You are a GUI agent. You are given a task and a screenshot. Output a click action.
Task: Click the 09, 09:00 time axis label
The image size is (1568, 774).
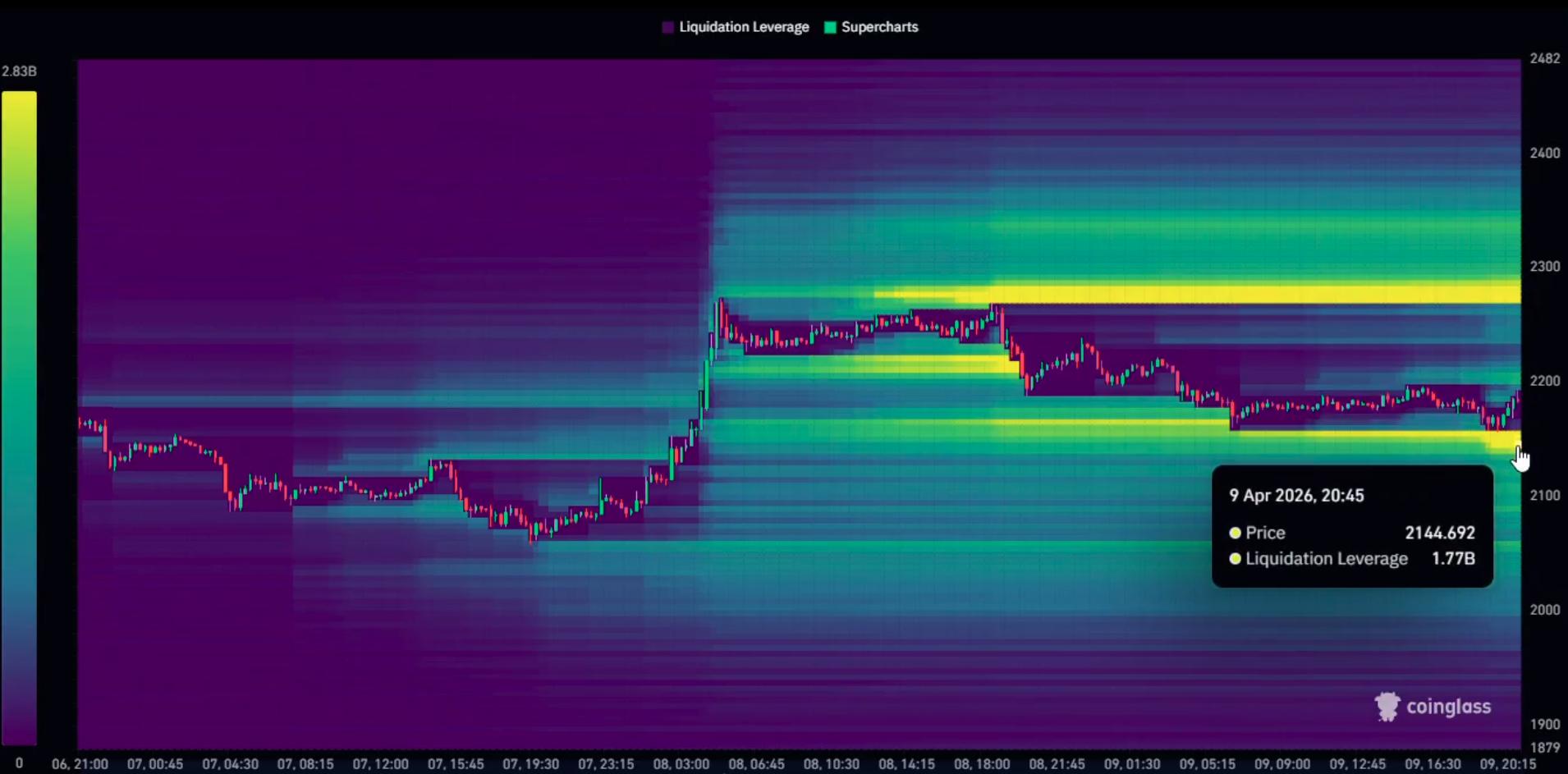tap(1282, 764)
